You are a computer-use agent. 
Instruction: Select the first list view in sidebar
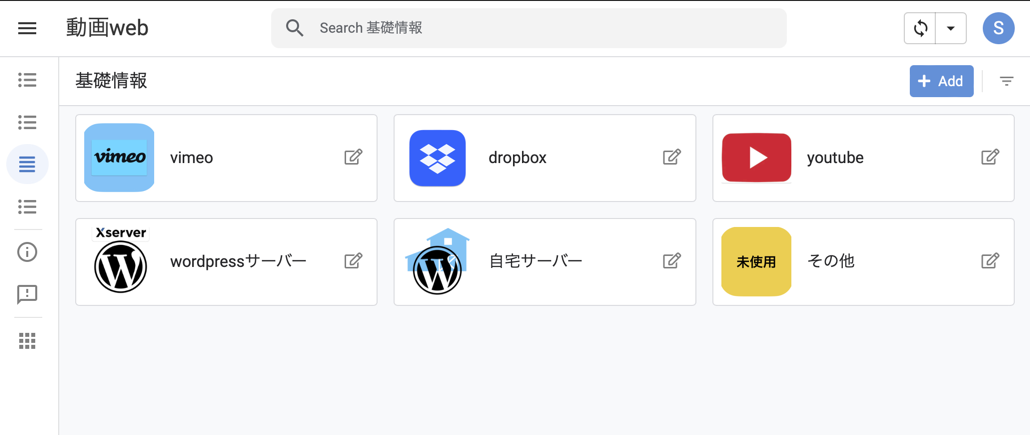coord(27,80)
